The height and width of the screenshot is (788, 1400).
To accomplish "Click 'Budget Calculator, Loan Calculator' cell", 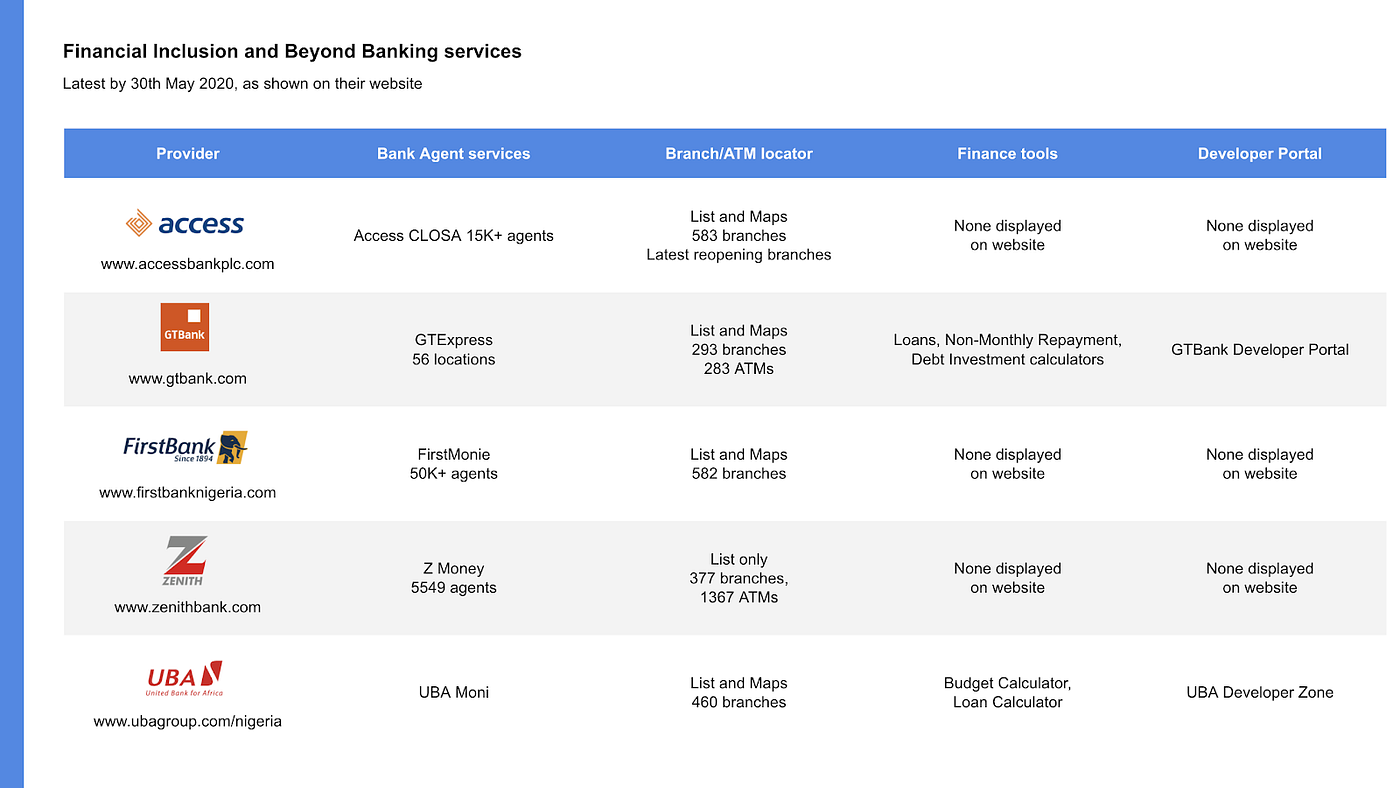I will tap(1007, 692).
